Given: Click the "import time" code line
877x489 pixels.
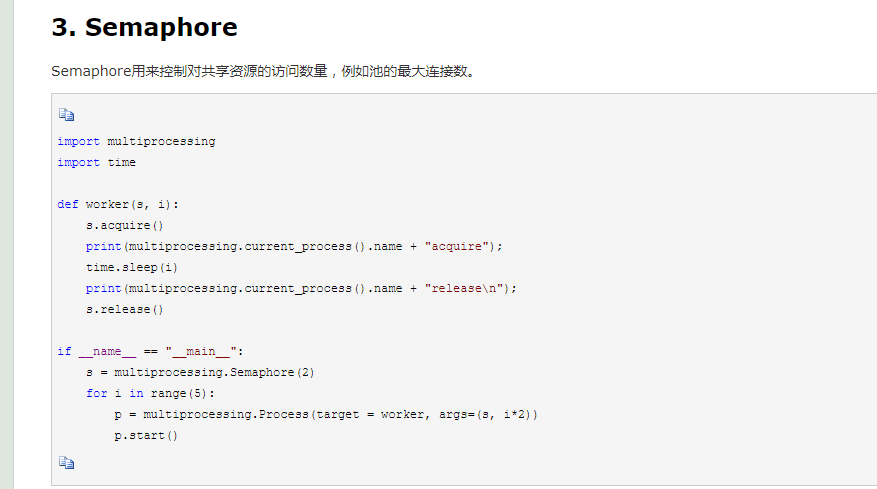Looking at the screenshot, I should click(96, 163).
